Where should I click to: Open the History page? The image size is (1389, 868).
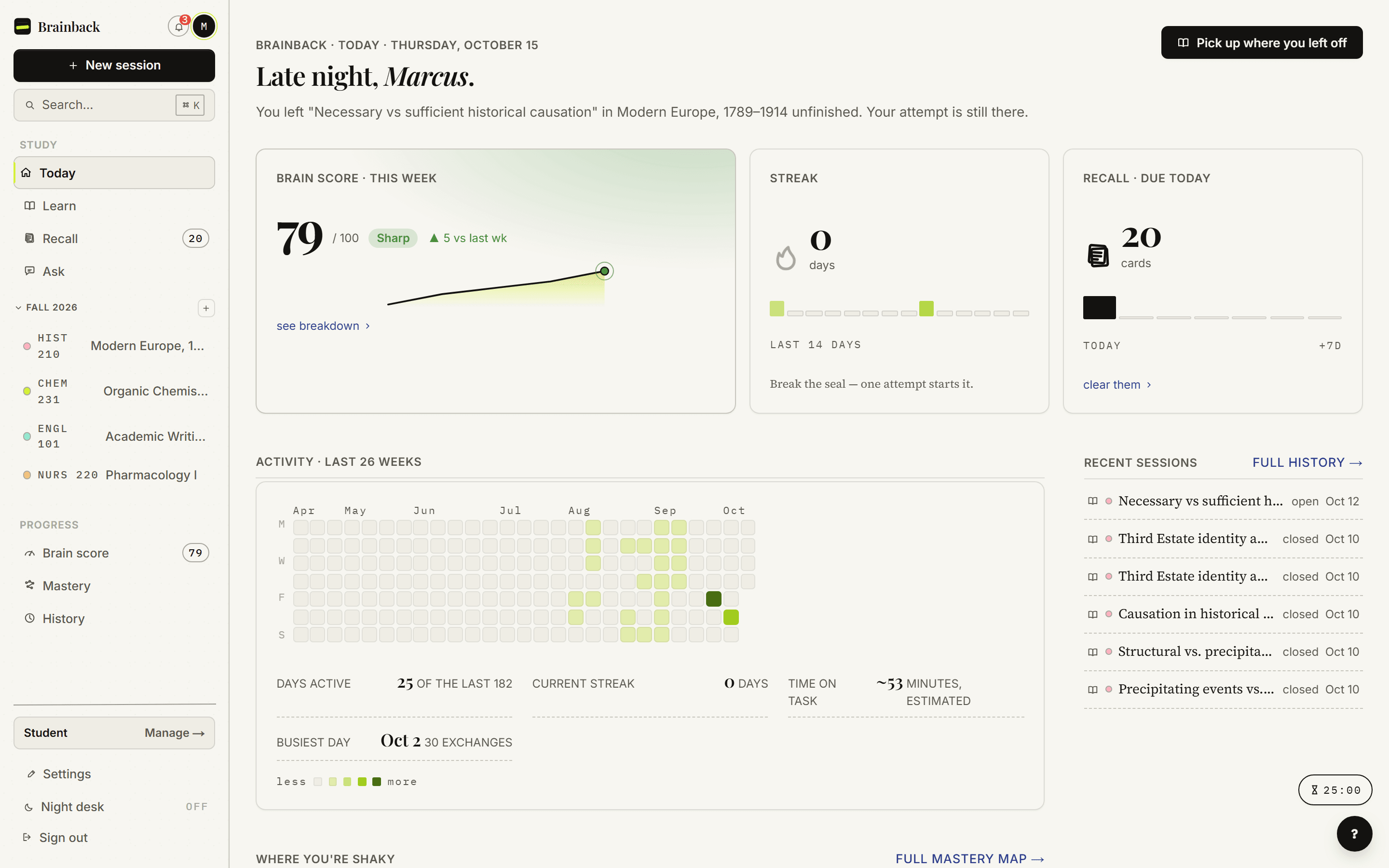pyautogui.click(x=114, y=618)
